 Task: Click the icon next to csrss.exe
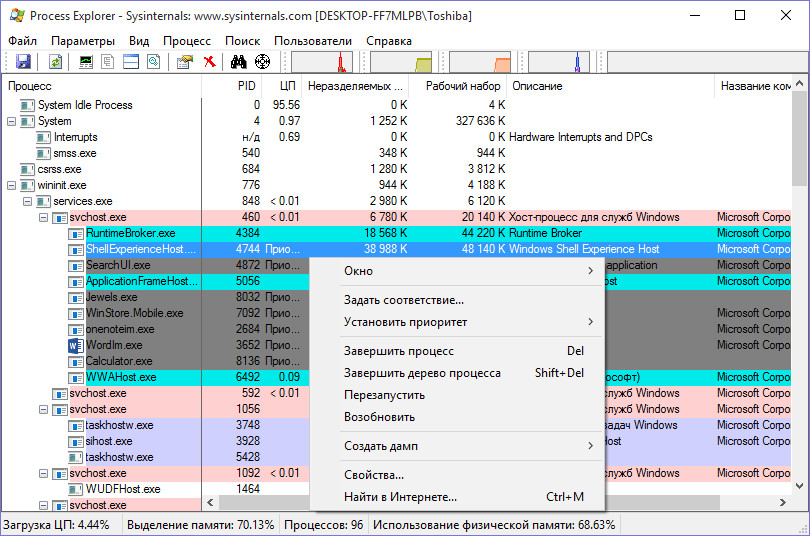27,169
